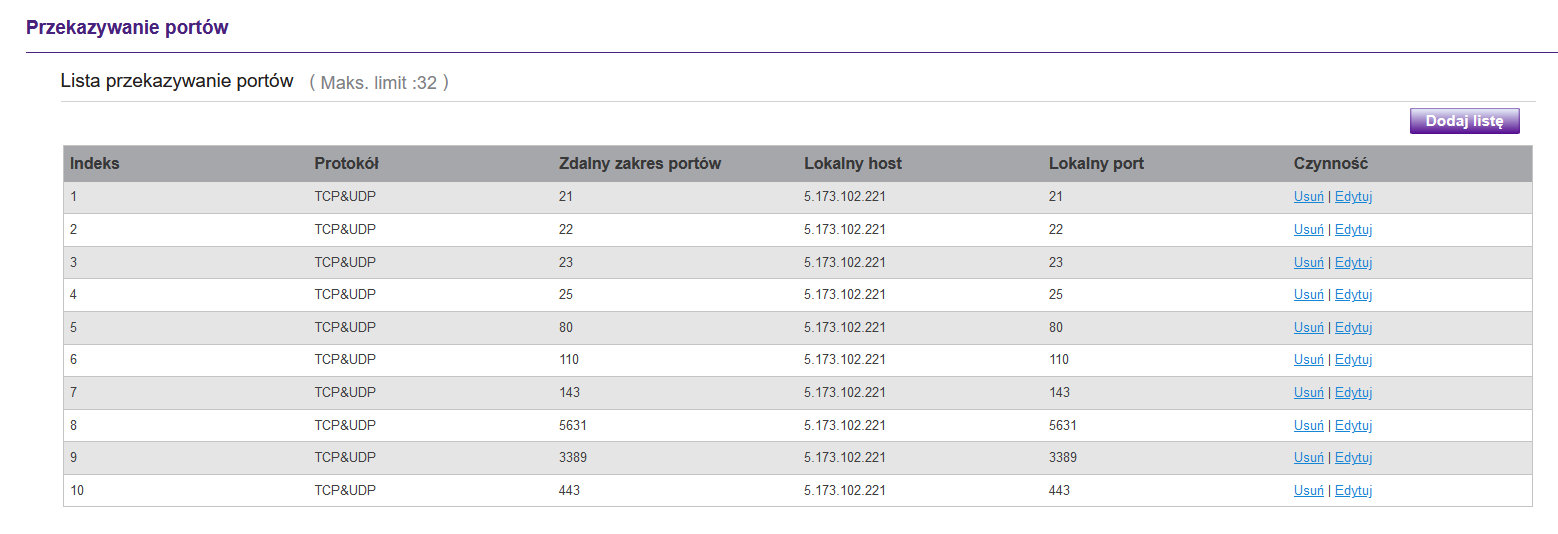
Task: Click the Lokalny host column header
Action: 853,164
